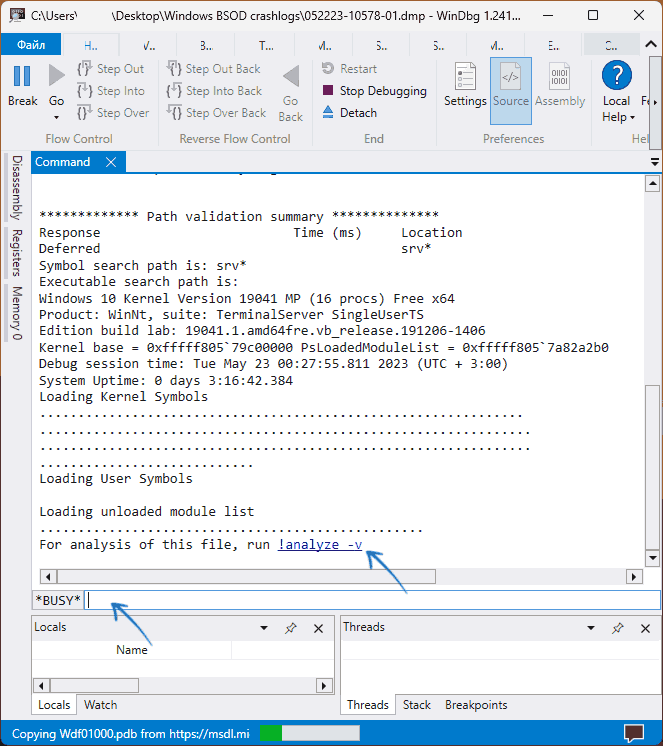Click the Locals horizontal scrollbar thumb
This screenshot has width=663, height=746.
pos(95,686)
